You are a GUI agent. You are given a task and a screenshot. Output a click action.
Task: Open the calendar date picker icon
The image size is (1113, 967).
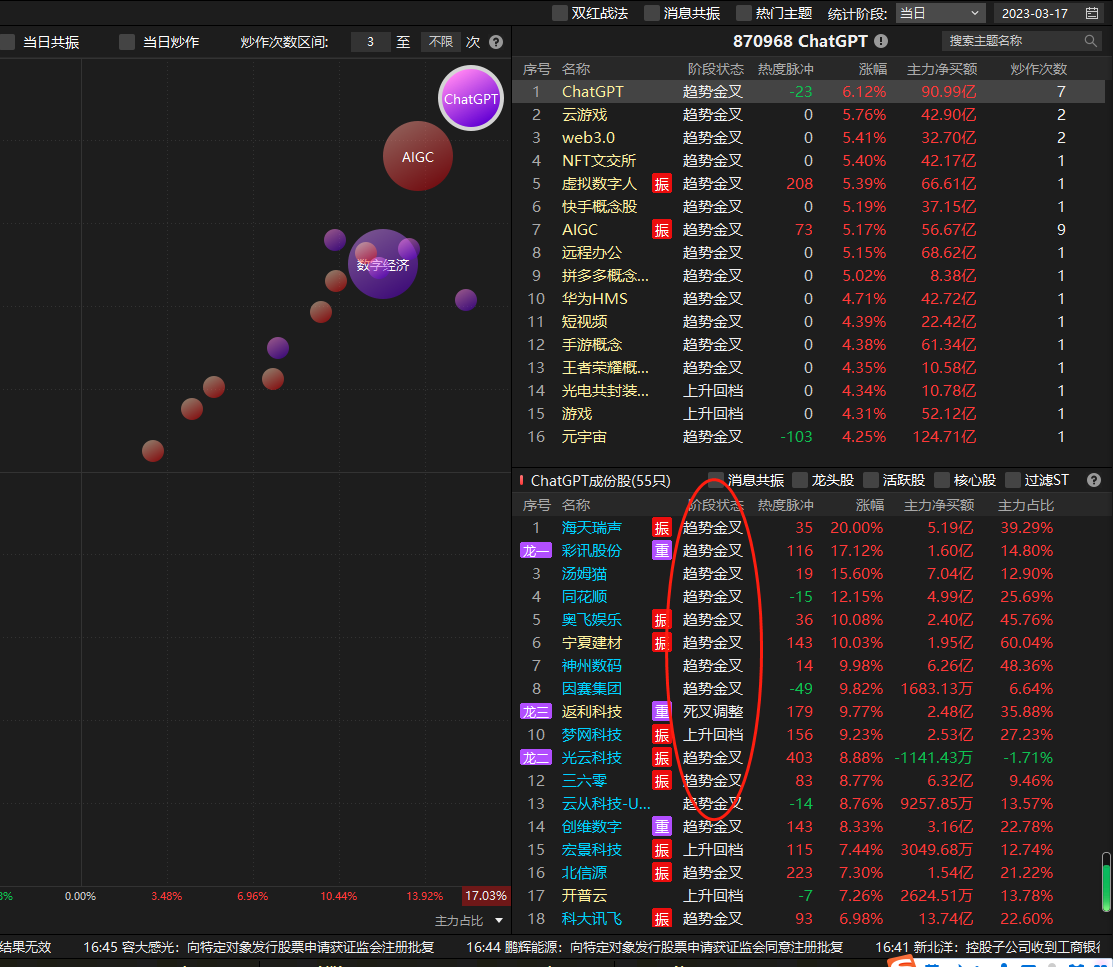click(1092, 13)
